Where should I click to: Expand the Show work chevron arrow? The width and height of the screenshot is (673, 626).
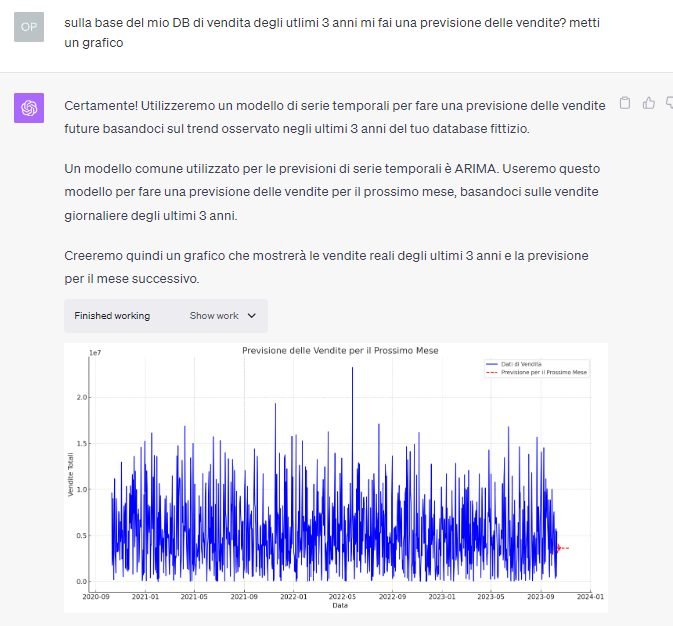(x=252, y=316)
